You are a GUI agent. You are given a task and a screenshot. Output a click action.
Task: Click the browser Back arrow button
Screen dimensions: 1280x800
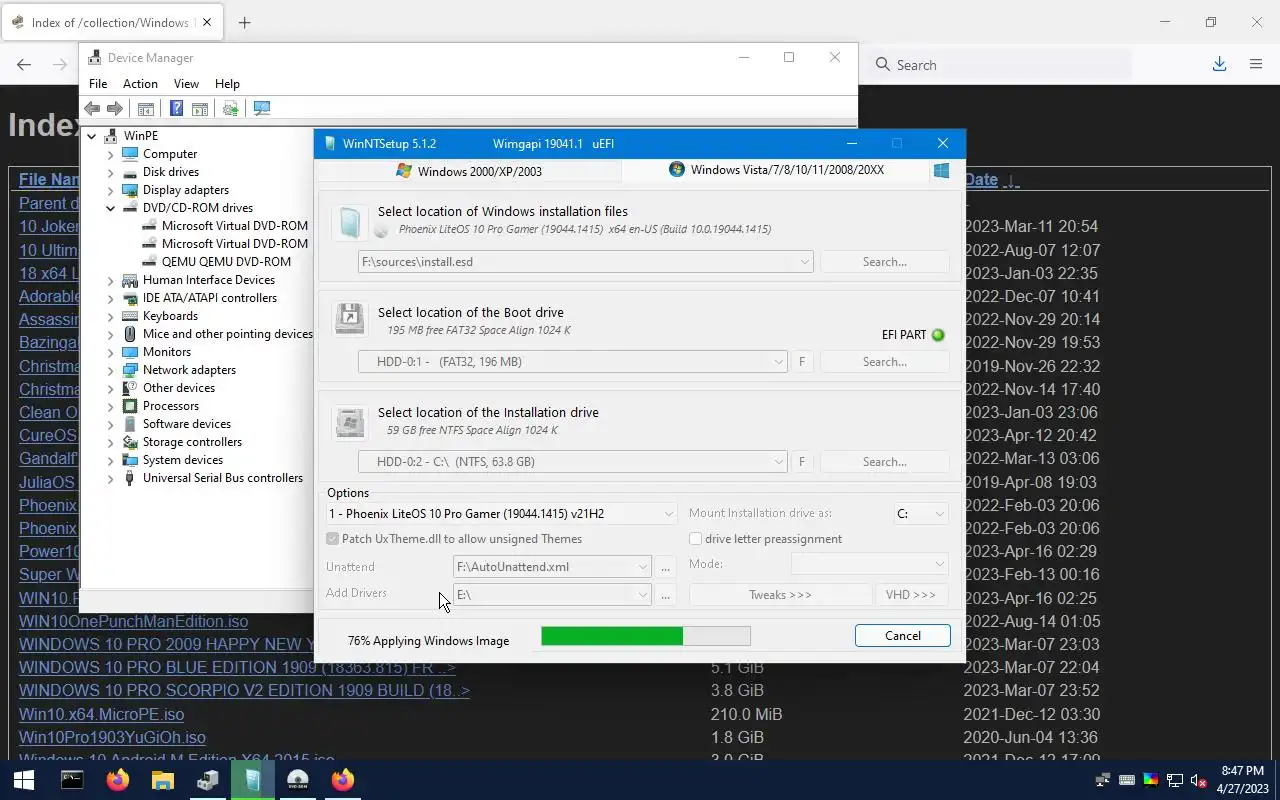pos(24,64)
